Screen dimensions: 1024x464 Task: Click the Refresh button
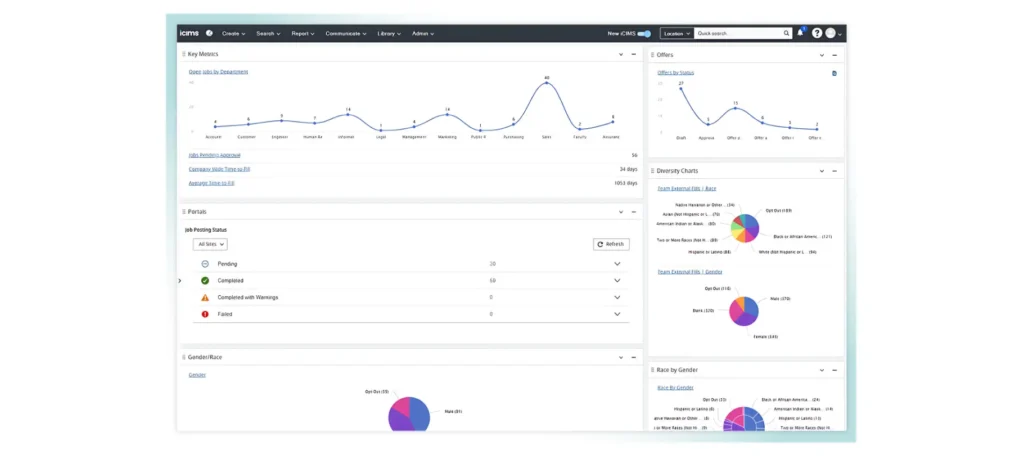[x=610, y=244]
